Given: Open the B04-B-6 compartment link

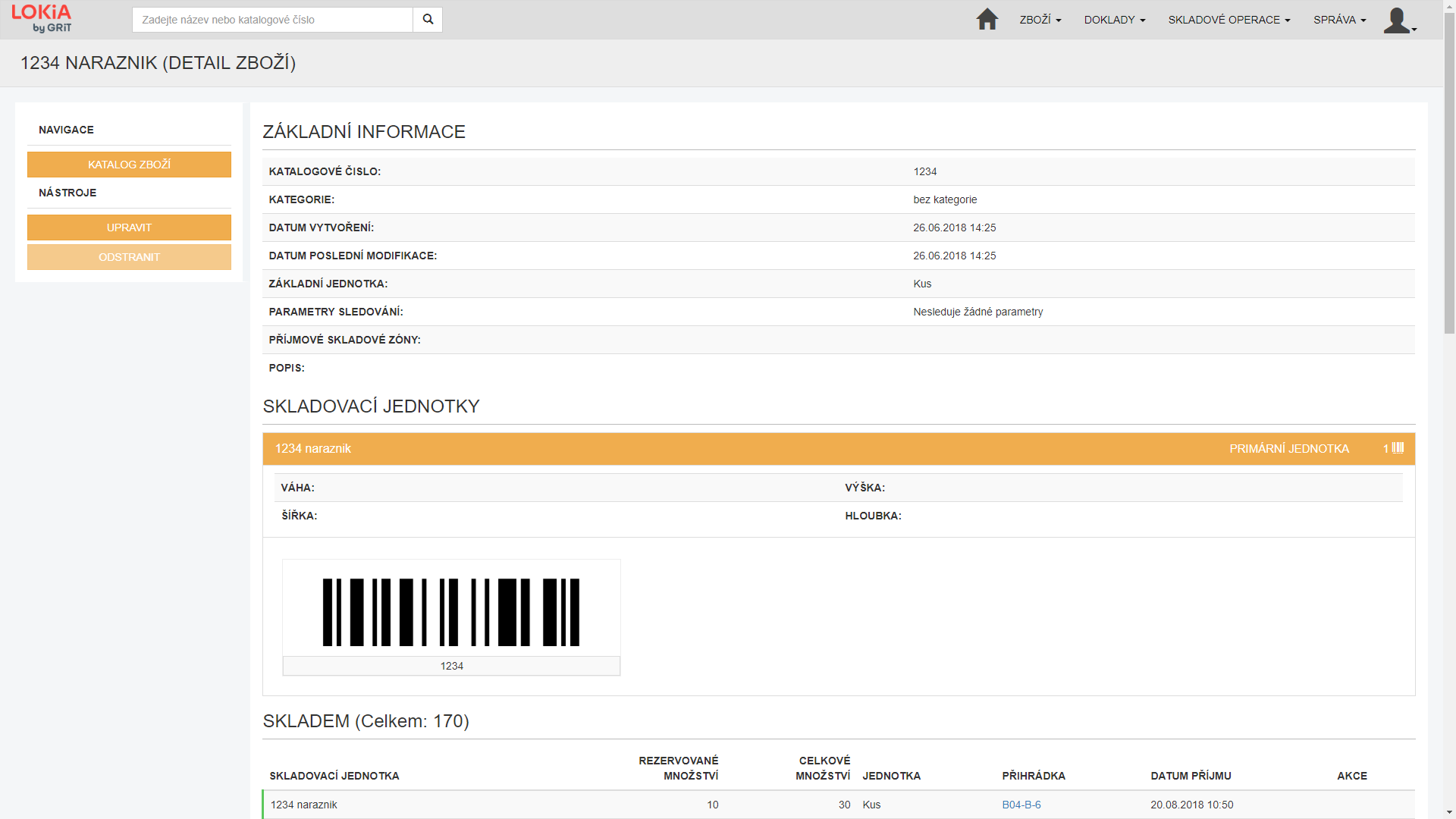Looking at the screenshot, I should pyautogui.click(x=1021, y=805).
